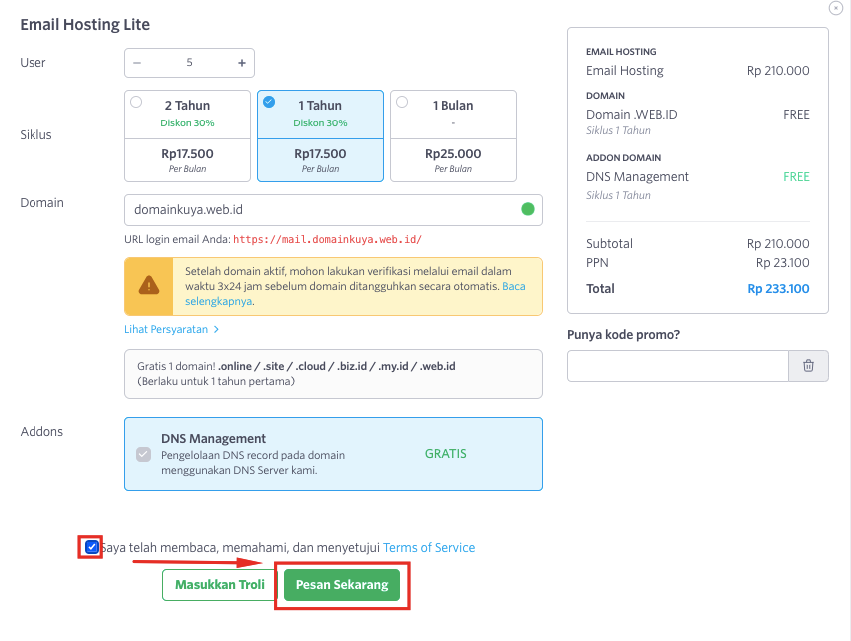
Task: Close the order dialog with X icon
Action: pos(836,8)
